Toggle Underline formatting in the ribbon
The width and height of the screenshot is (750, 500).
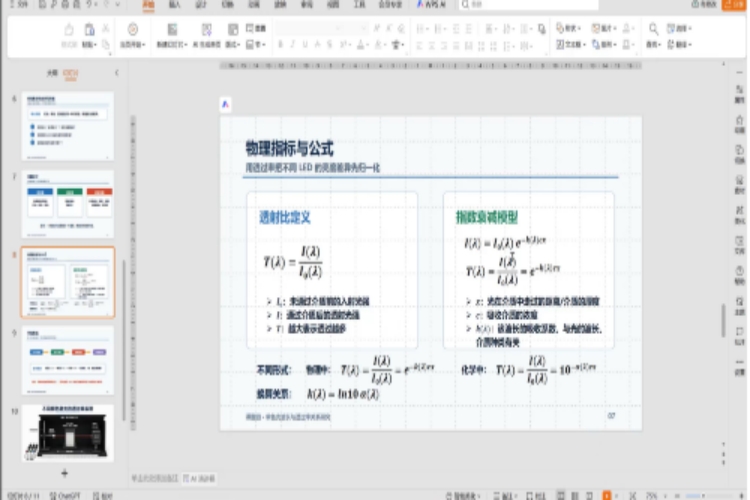click(x=305, y=44)
